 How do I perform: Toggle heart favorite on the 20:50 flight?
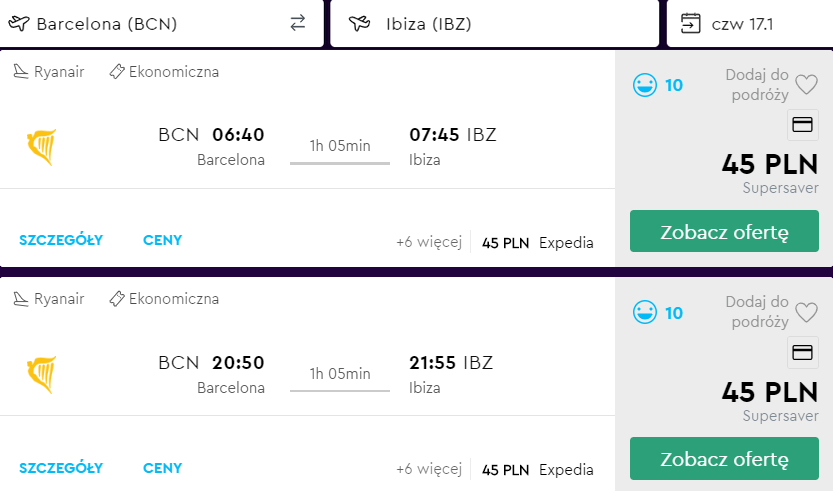pos(806,313)
